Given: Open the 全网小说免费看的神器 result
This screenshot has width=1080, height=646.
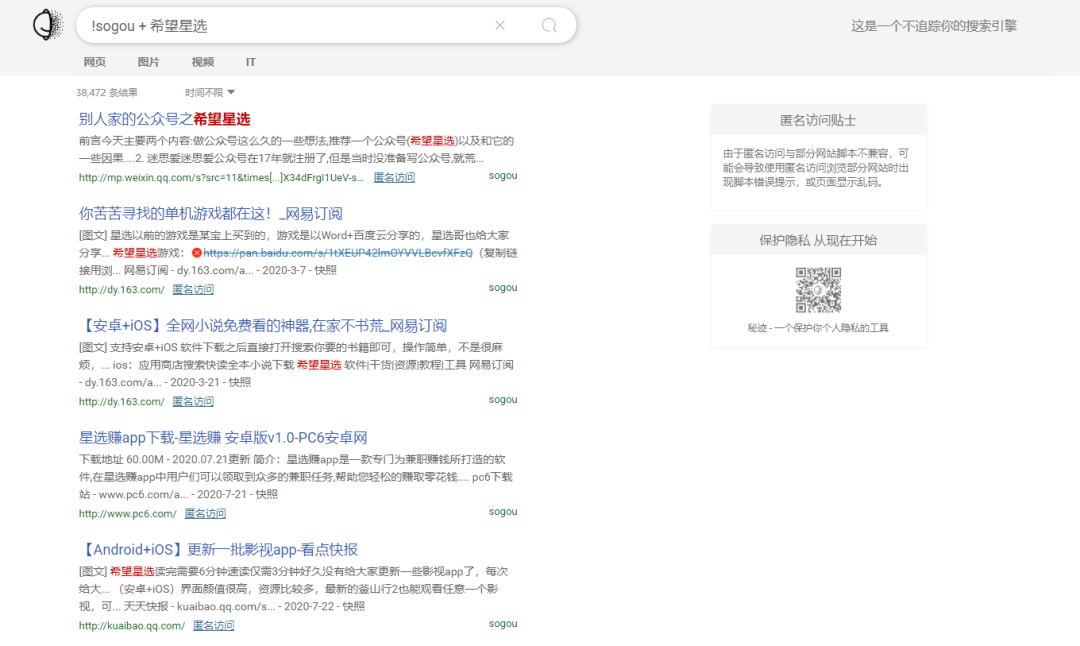Looking at the screenshot, I should [262, 325].
